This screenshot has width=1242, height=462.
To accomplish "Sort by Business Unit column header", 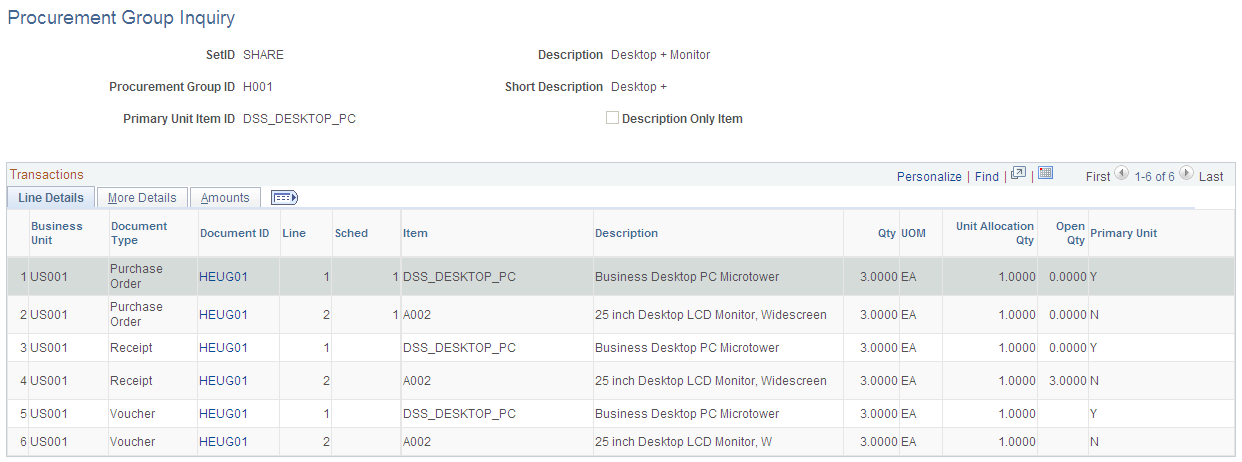I will pyautogui.click(x=57, y=233).
